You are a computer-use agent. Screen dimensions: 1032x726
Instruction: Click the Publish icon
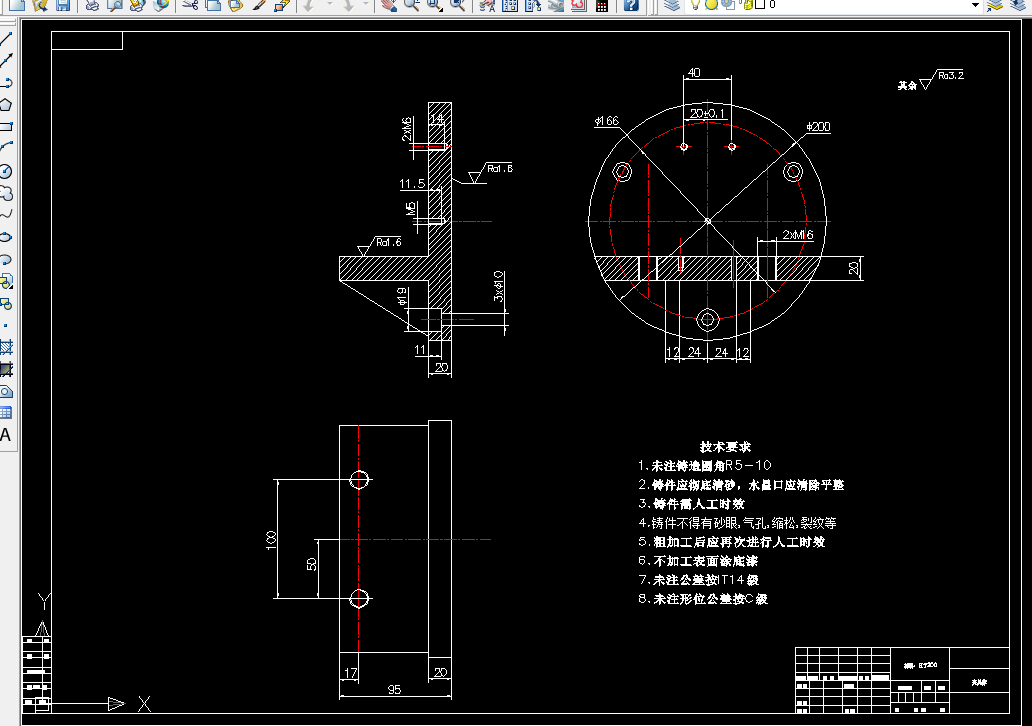pos(138,5)
